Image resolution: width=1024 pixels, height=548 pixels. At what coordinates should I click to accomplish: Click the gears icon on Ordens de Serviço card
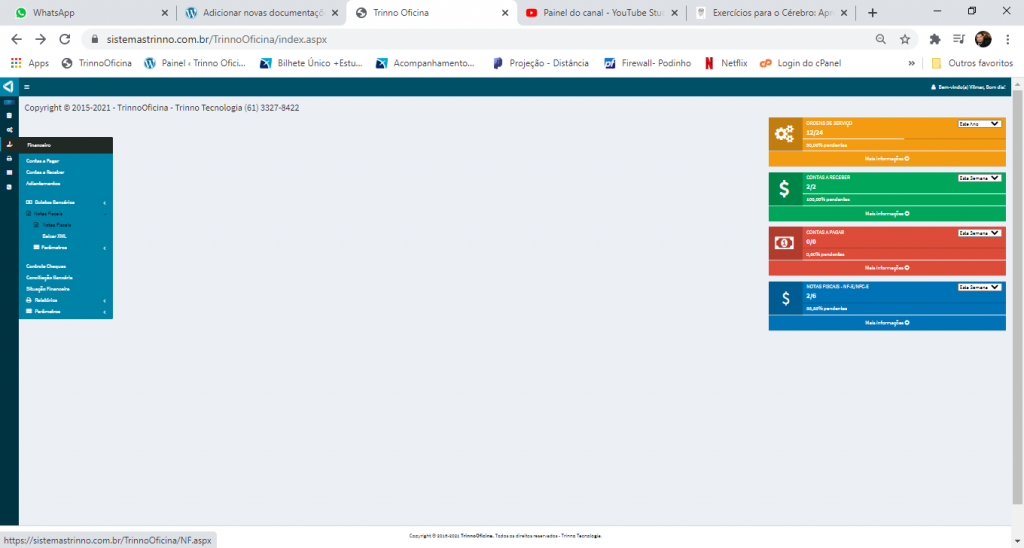click(x=784, y=134)
